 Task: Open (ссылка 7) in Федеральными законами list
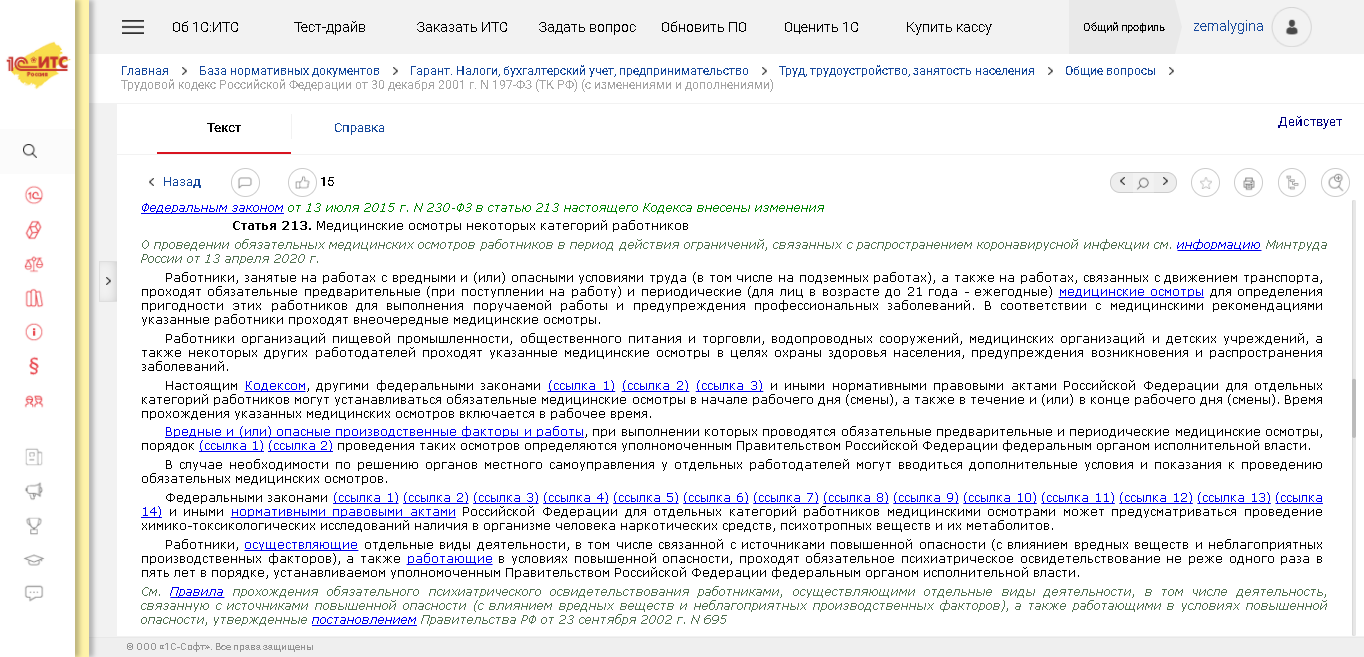[786, 498]
